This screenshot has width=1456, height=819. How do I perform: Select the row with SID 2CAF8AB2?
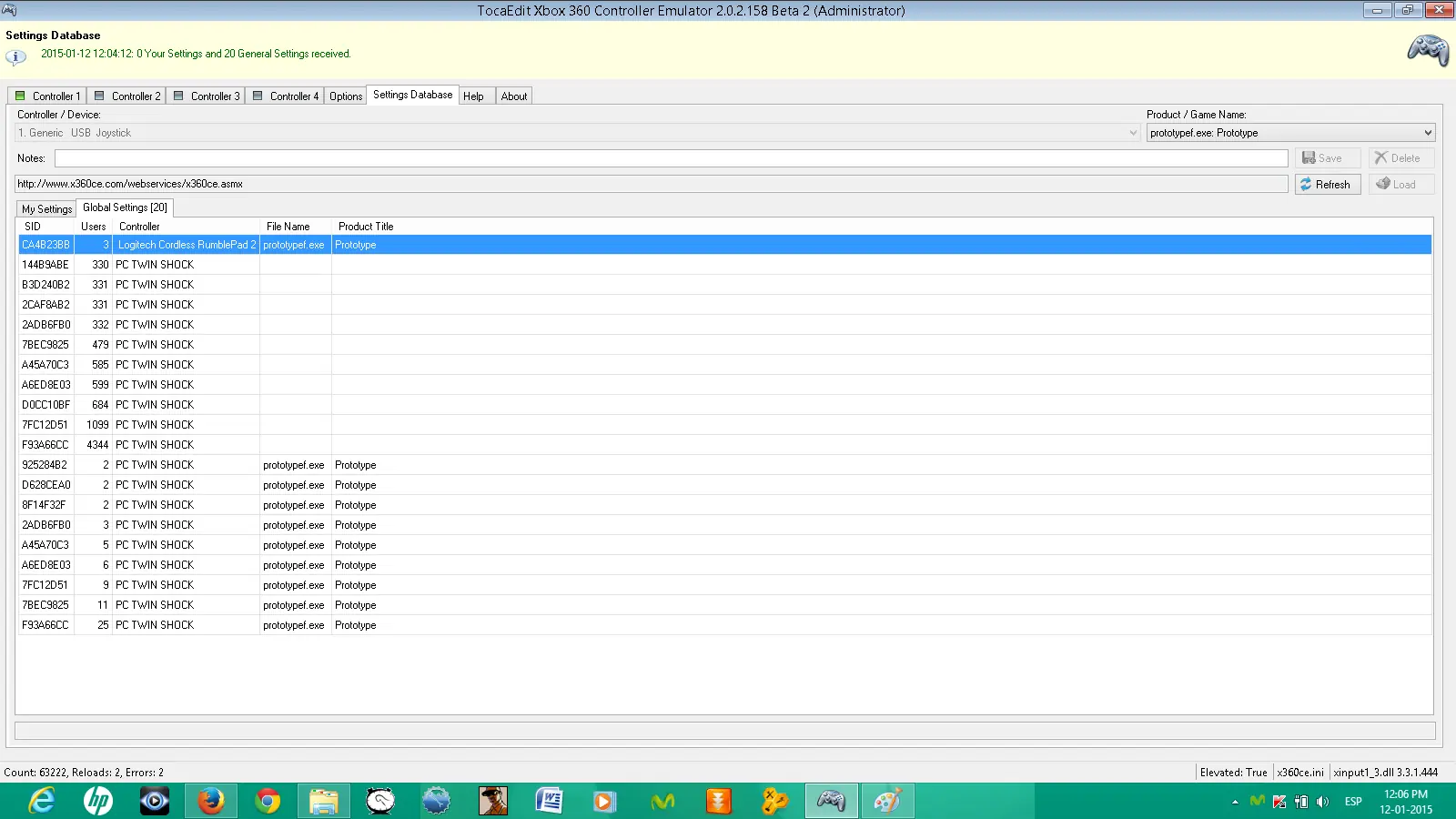[724, 305]
